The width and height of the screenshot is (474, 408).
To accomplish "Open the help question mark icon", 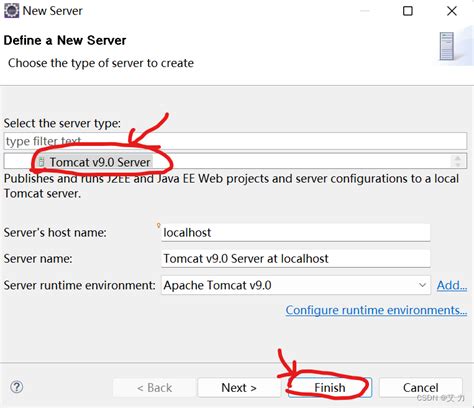I will [x=17, y=387].
